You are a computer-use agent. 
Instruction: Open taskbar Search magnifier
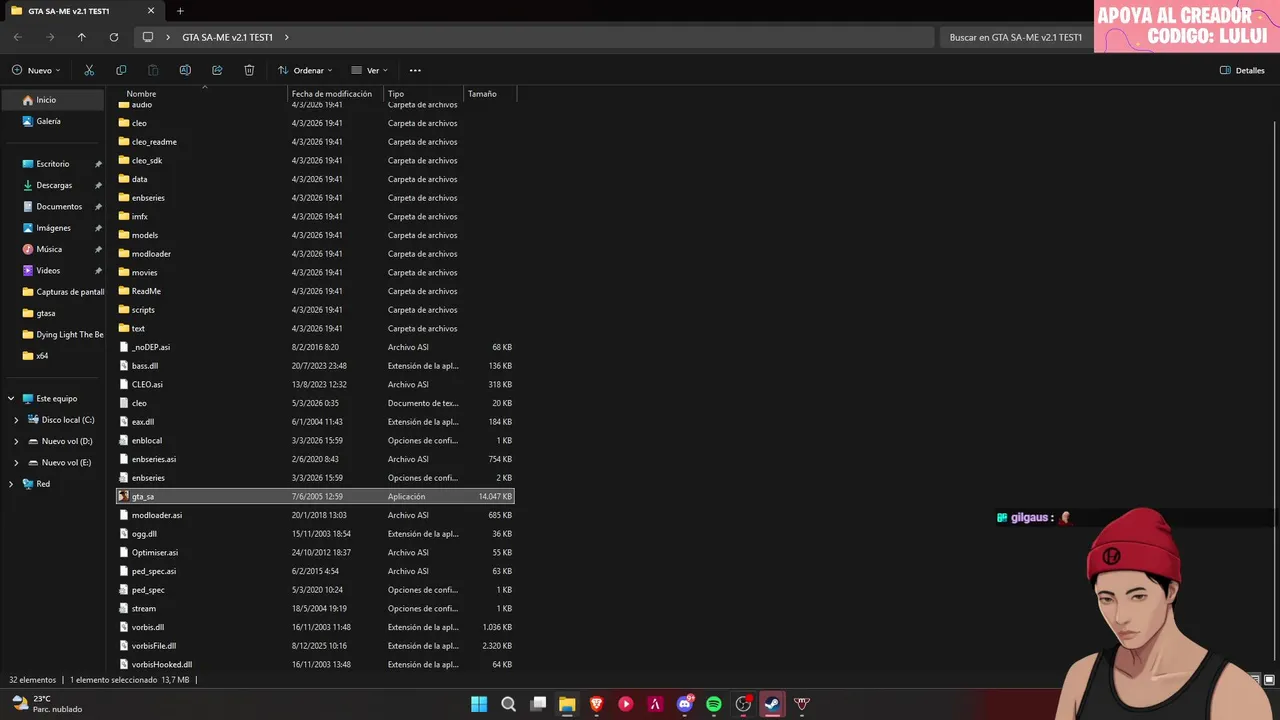point(508,704)
